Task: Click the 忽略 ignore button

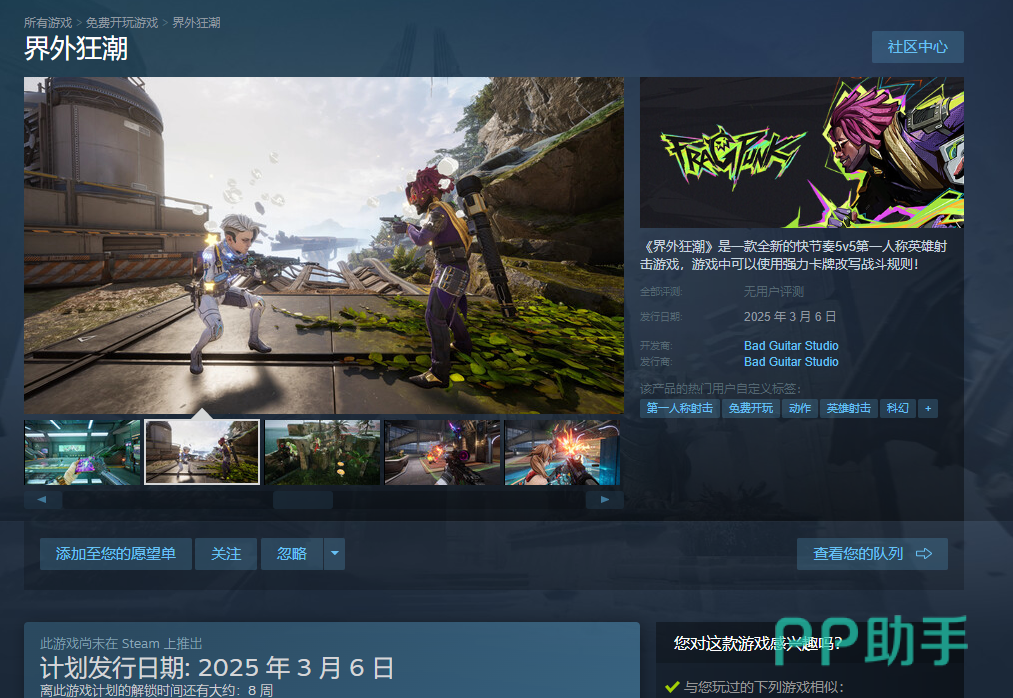Action: (x=292, y=554)
